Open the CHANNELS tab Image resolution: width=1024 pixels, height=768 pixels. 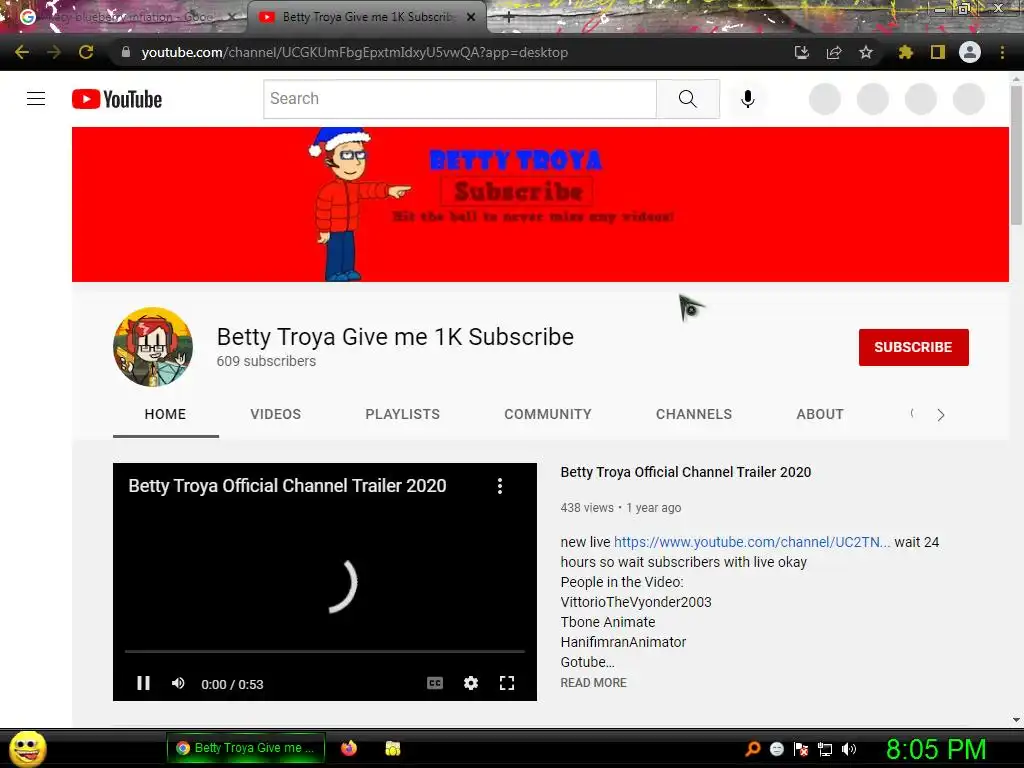(x=694, y=414)
